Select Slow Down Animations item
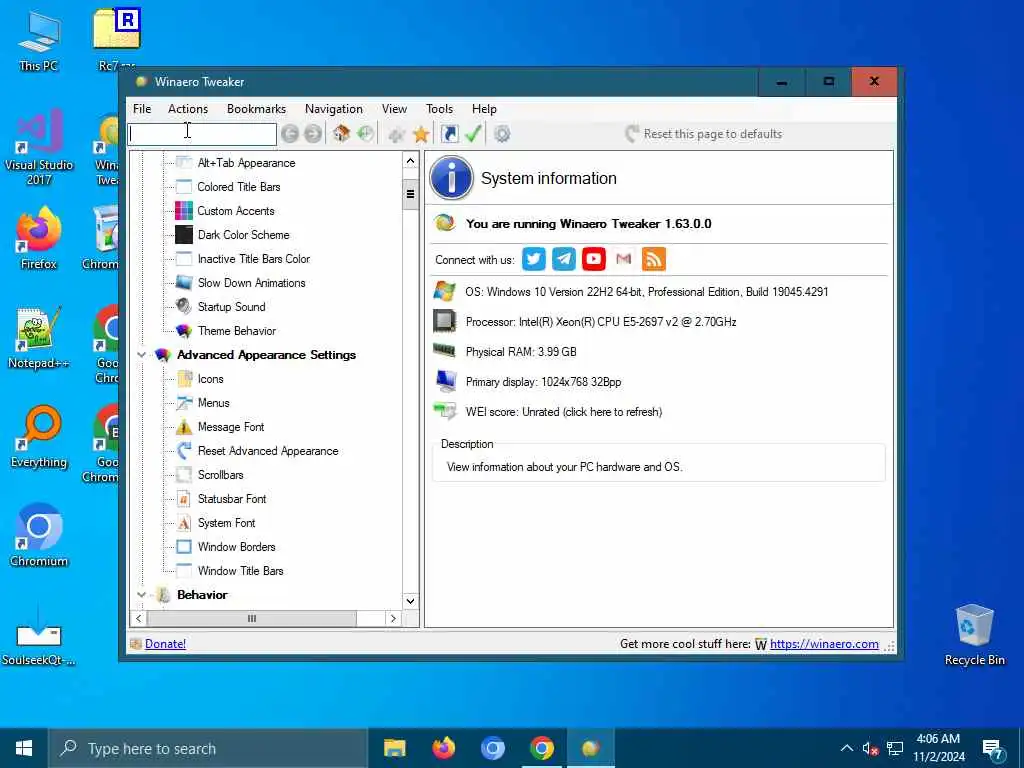1024x768 pixels. [x=251, y=283]
